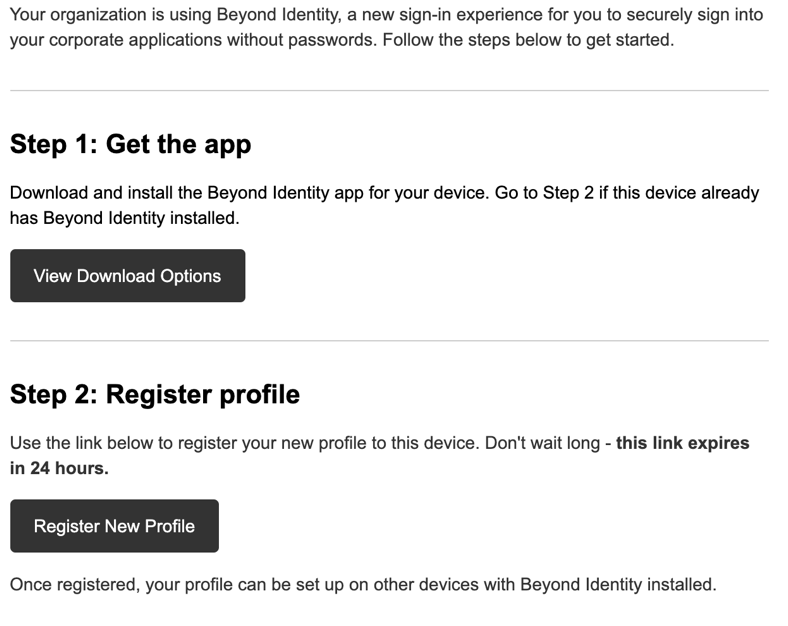This screenshot has width=788, height=626.
Task: Click the 'Use the link below' sentence
Action: tap(244, 443)
